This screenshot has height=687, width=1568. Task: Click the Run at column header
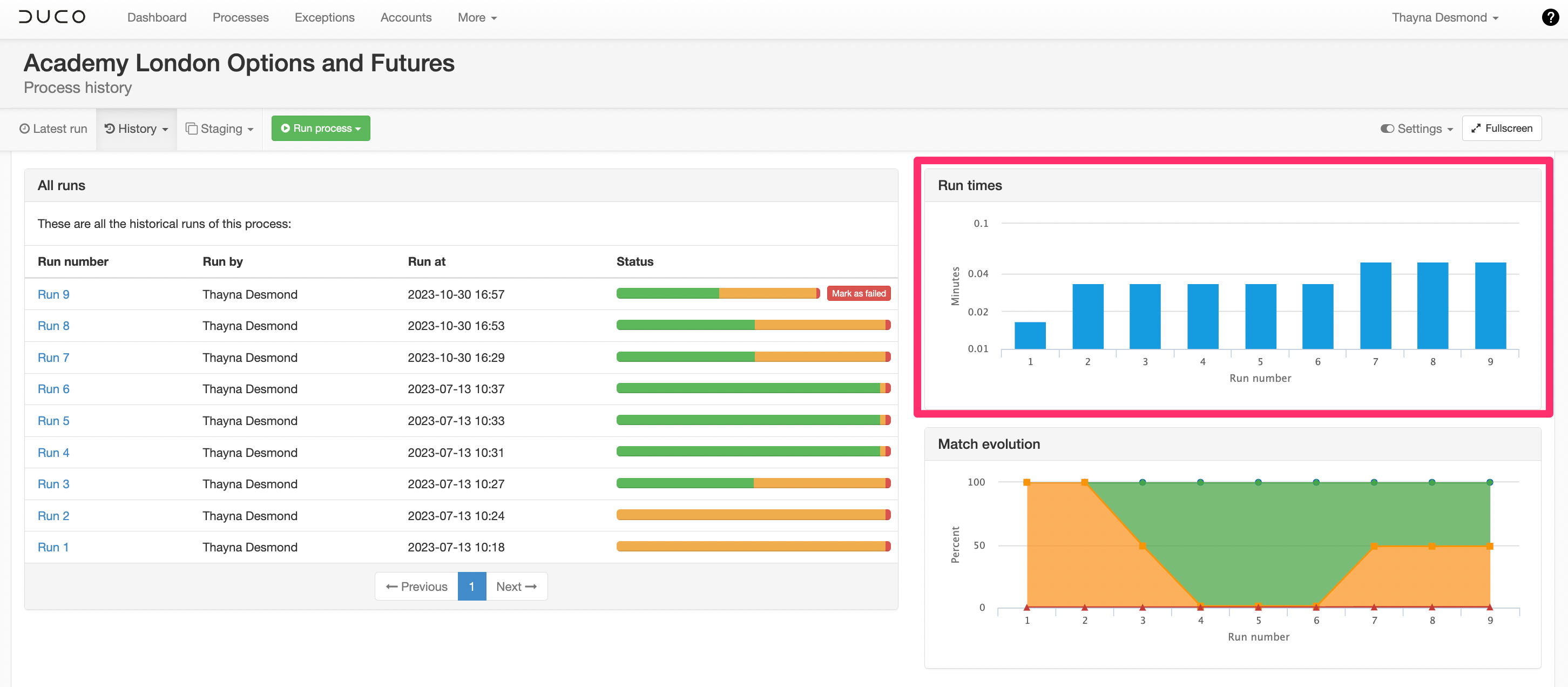click(x=427, y=261)
